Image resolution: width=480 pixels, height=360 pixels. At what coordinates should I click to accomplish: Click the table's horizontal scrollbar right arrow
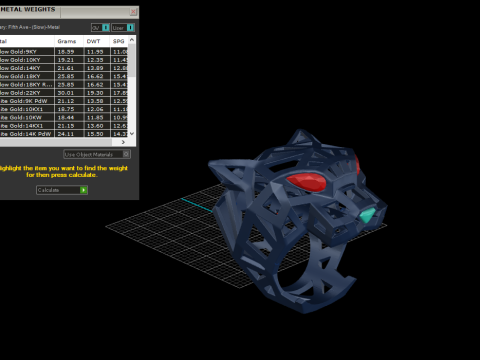tap(123, 142)
